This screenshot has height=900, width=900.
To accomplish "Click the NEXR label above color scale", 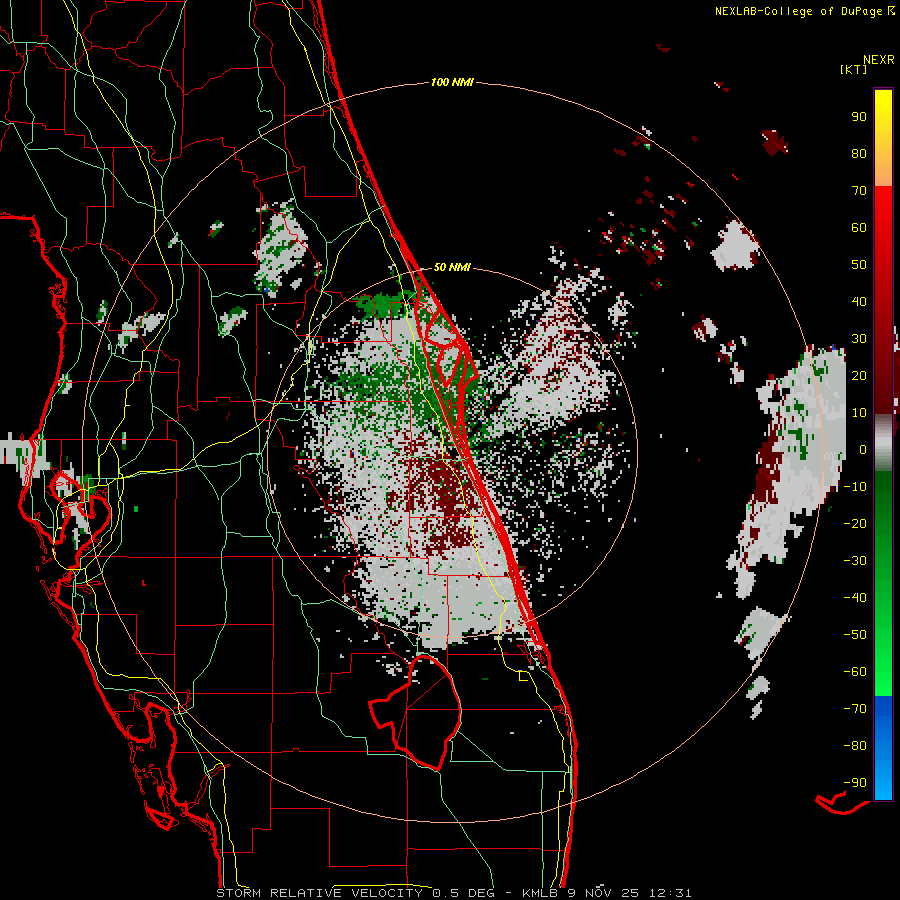I will (879, 60).
